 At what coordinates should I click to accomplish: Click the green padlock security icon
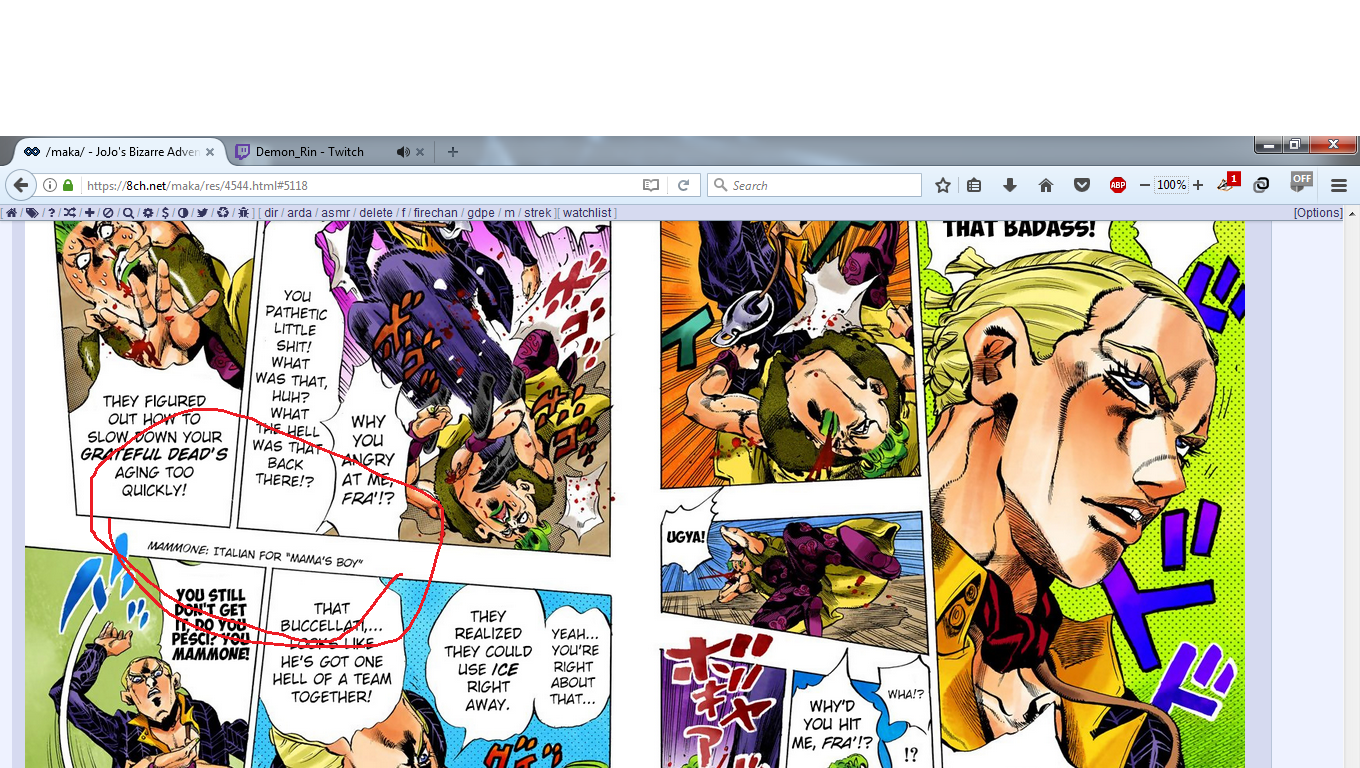68,185
